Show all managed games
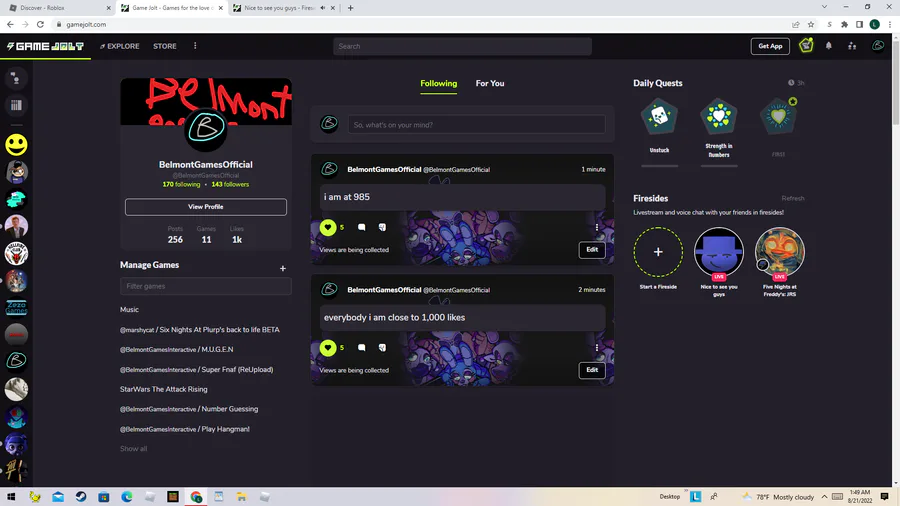 [133, 449]
